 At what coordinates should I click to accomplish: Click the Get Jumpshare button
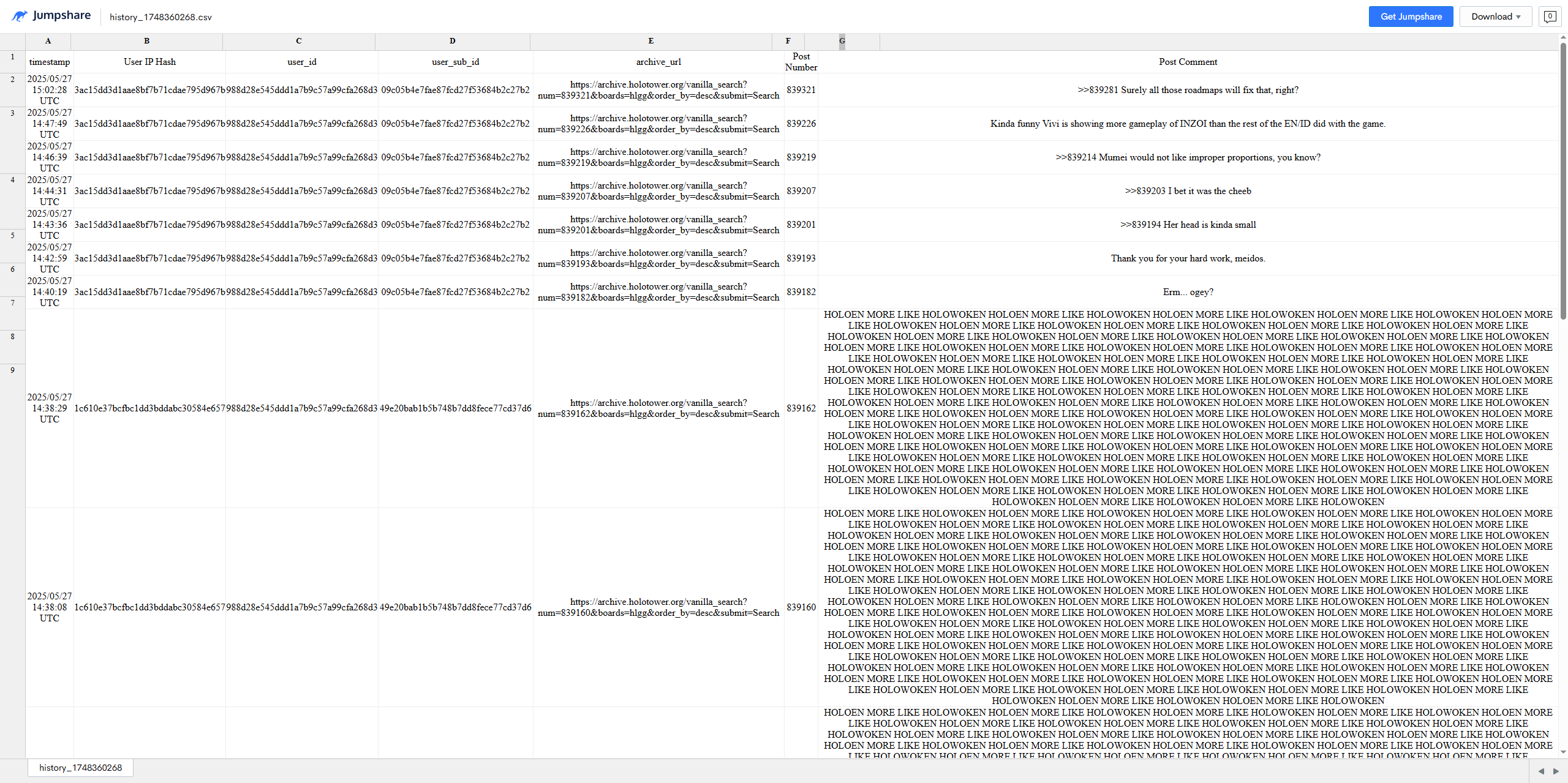click(x=1411, y=17)
